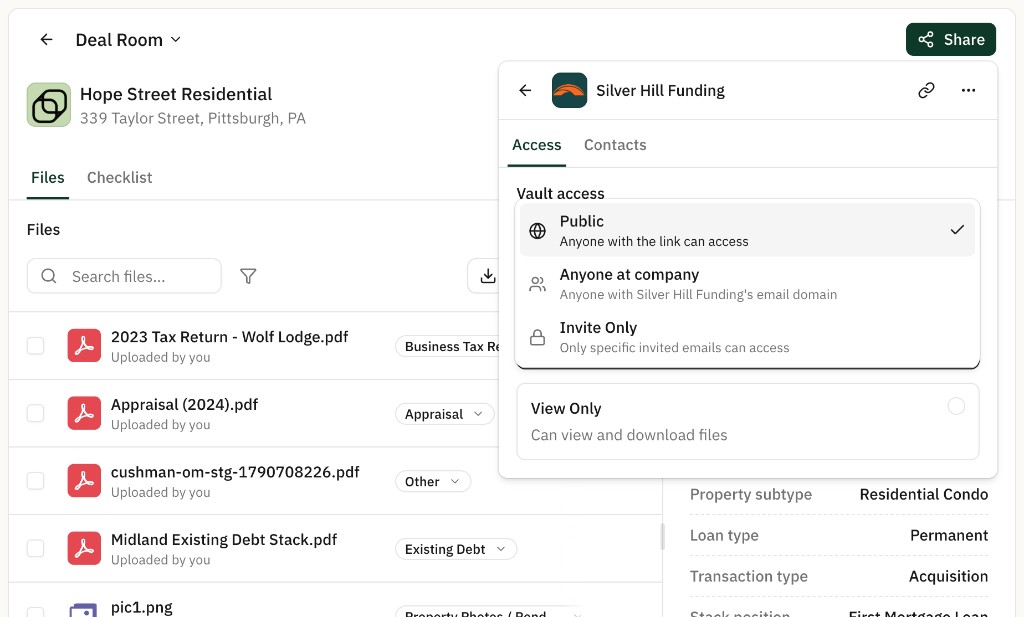Image resolution: width=1024 pixels, height=617 pixels.
Task: Click the PDF icon for Midland Existing Debt Stack
Action: (84, 548)
